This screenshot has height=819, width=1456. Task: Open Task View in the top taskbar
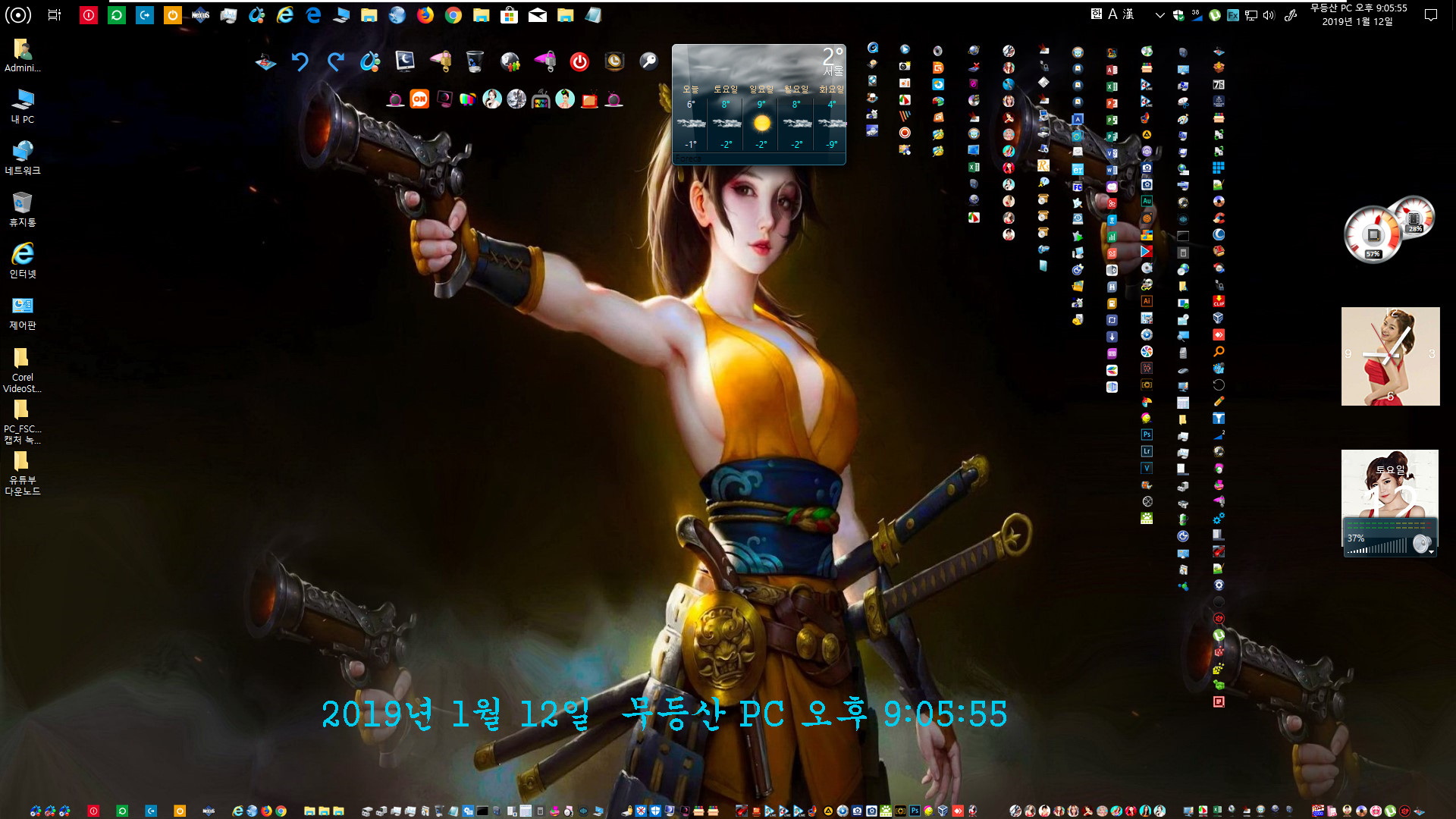(55, 14)
